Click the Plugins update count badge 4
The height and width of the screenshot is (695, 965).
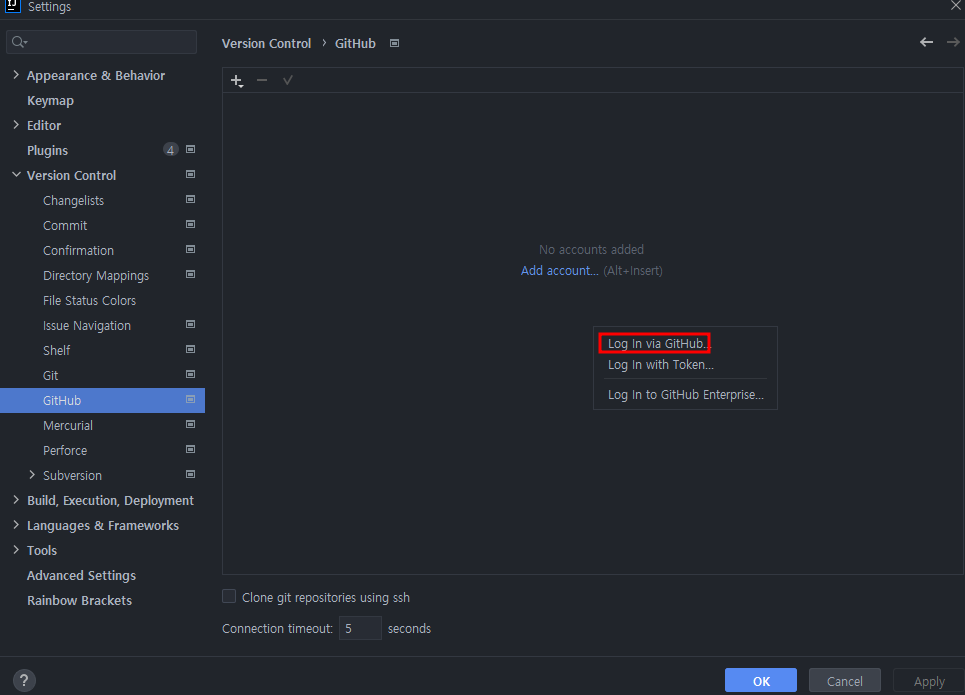(x=170, y=150)
